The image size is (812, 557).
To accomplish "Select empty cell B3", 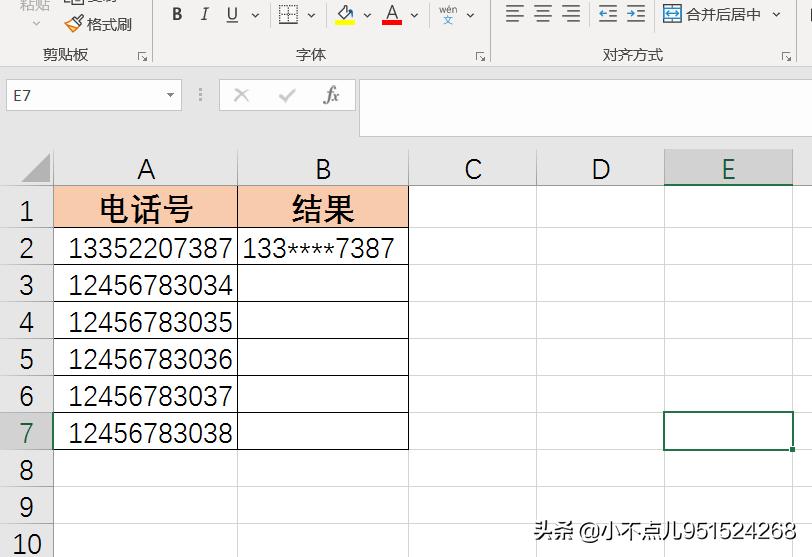I will pos(323,284).
